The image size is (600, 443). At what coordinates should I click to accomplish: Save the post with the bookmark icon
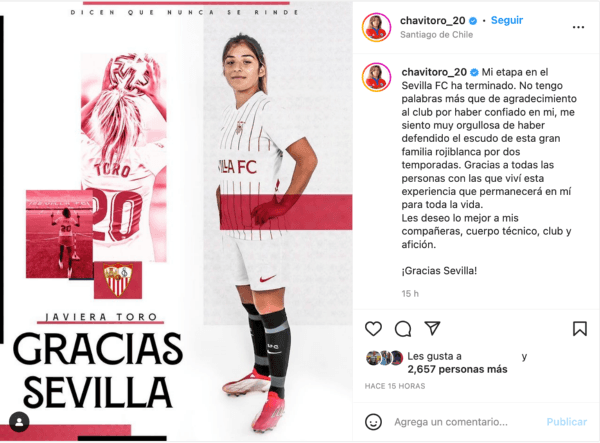580,329
